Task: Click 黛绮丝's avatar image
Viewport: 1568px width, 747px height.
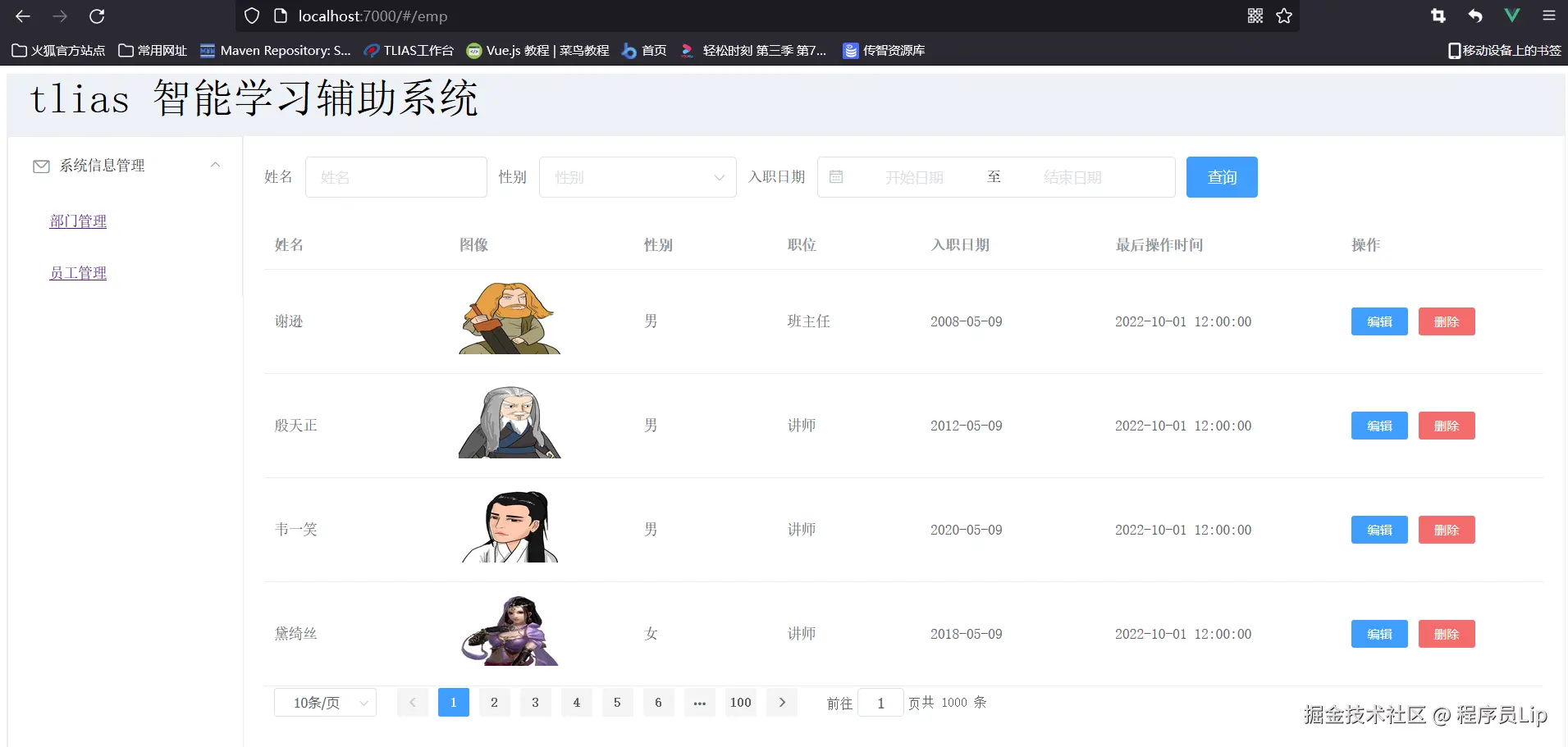Action: click(510, 631)
